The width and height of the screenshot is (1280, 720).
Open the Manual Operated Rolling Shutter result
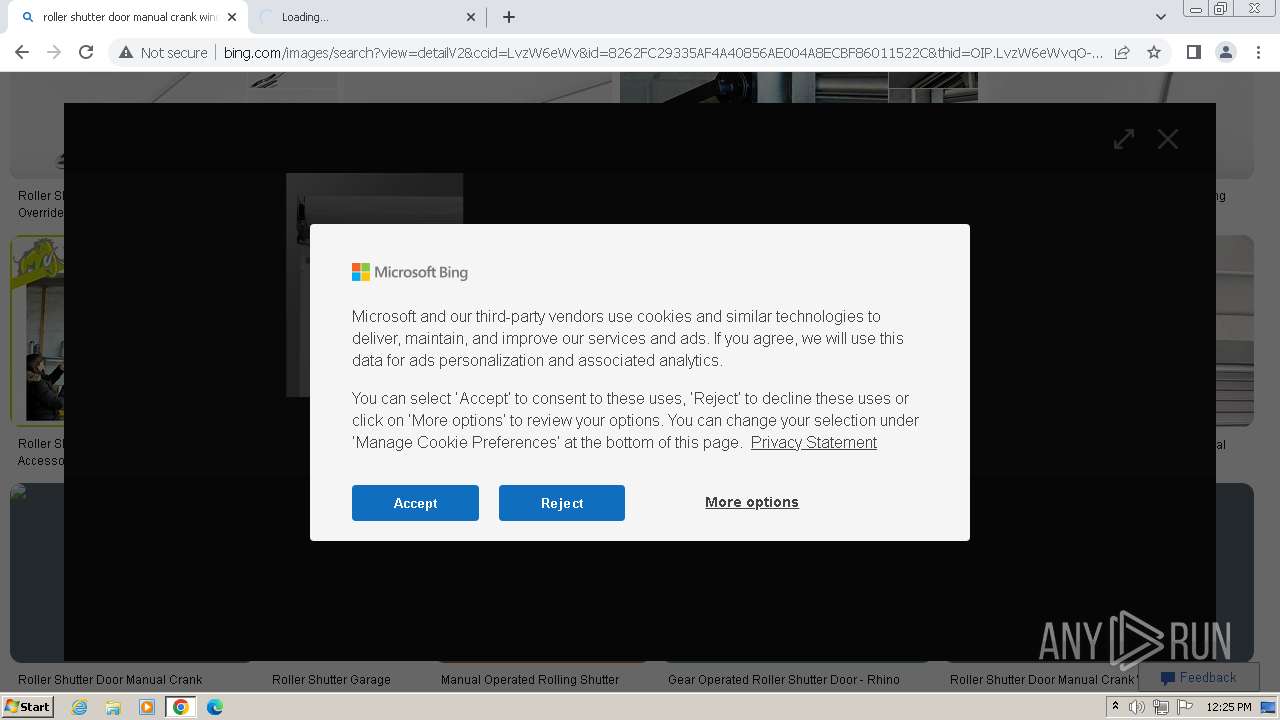(x=530, y=680)
